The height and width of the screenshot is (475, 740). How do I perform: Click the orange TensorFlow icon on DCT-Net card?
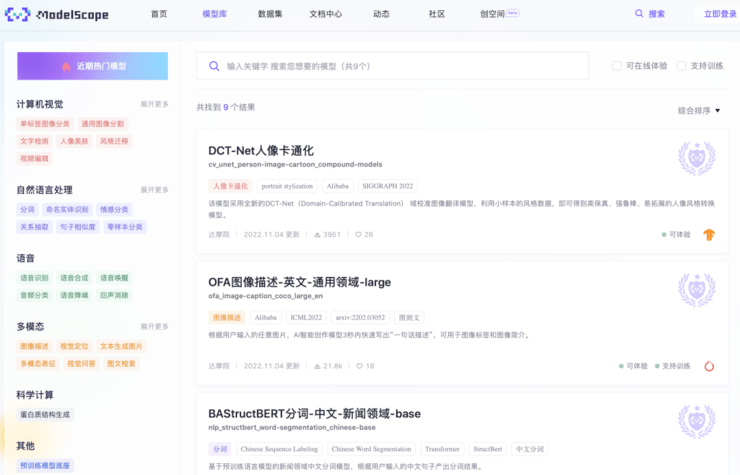point(709,235)
